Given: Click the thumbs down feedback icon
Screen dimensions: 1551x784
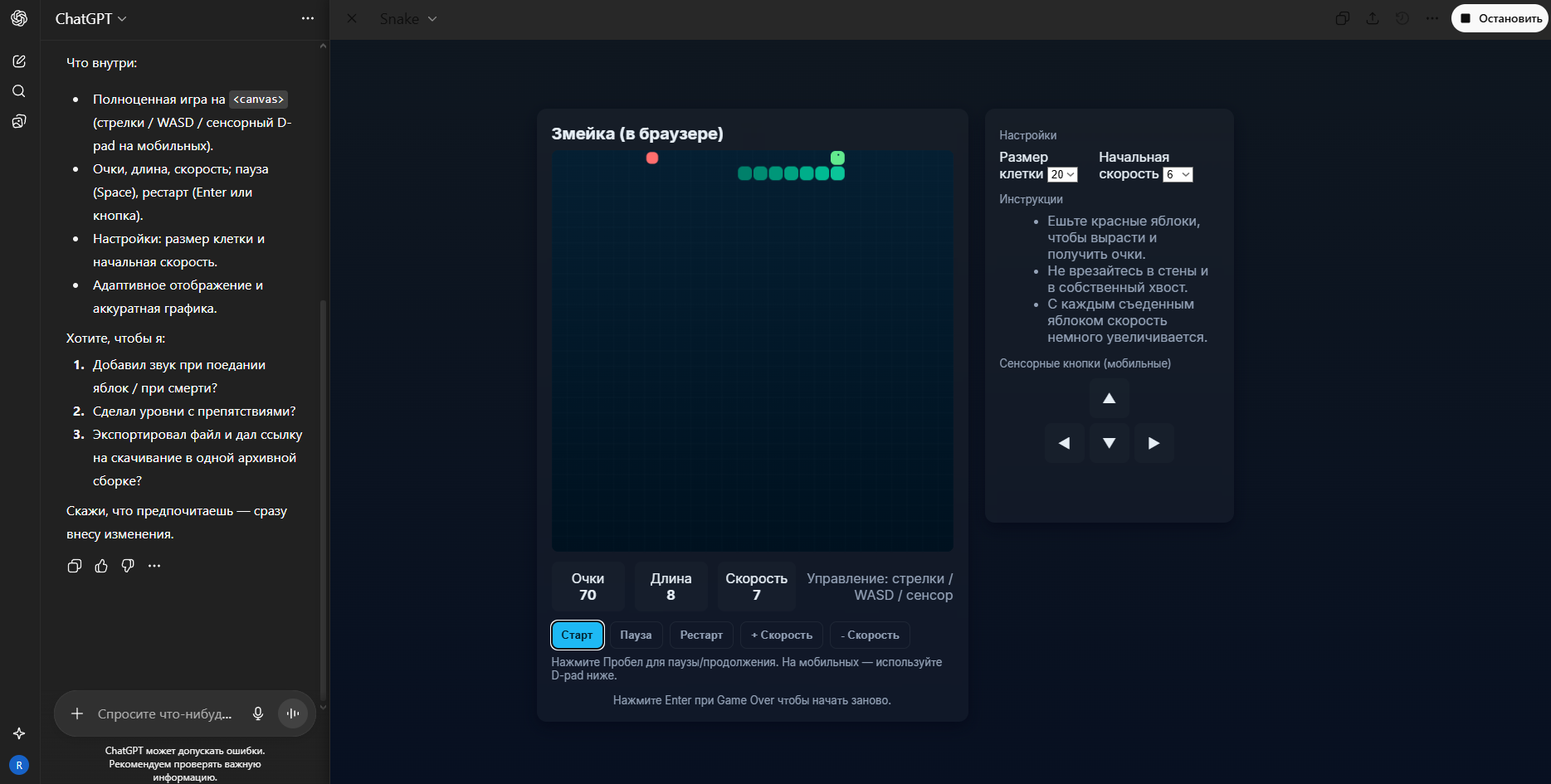Looking at the screenshot, I should click(x=128, y=566).
